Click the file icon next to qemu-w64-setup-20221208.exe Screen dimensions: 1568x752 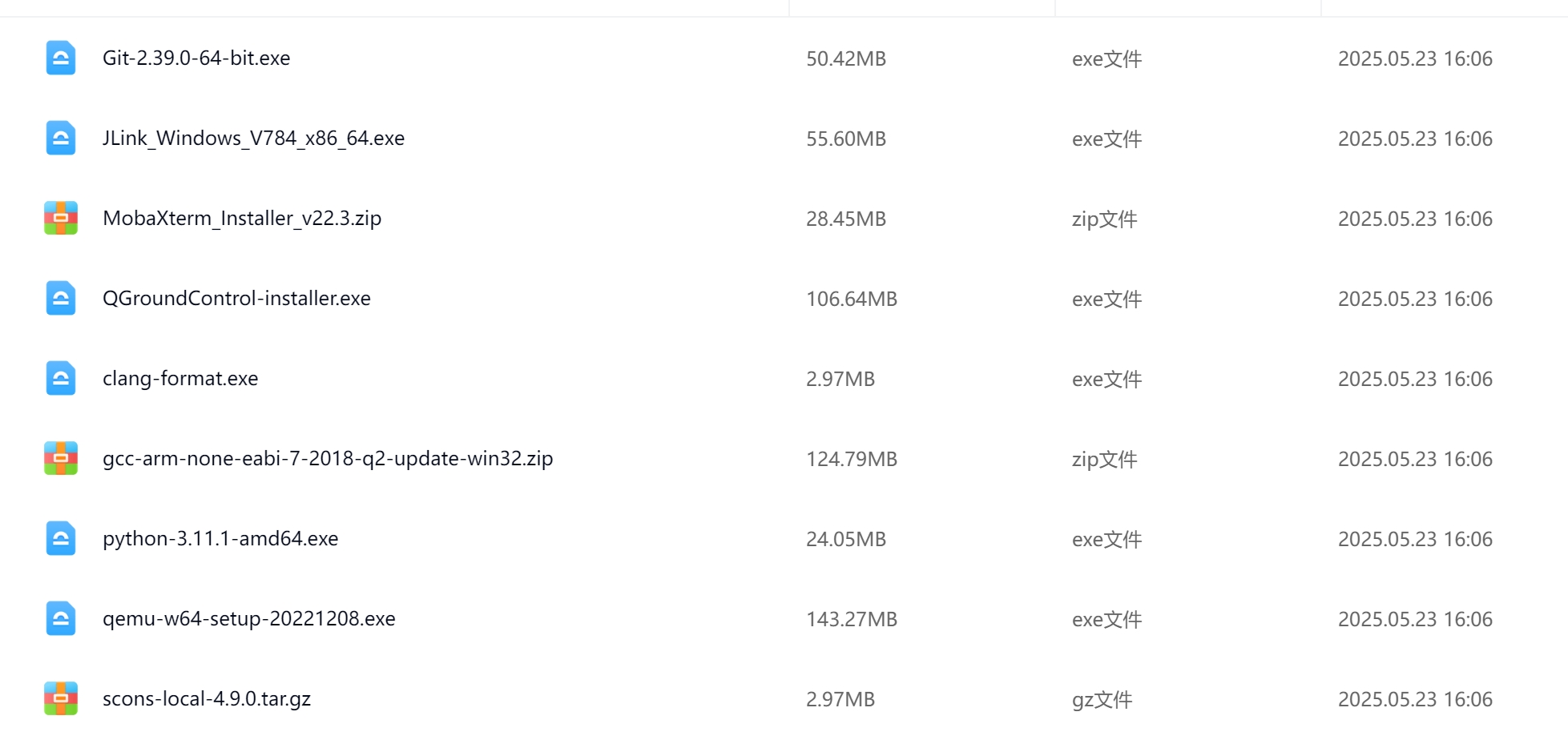pos(60,617)
